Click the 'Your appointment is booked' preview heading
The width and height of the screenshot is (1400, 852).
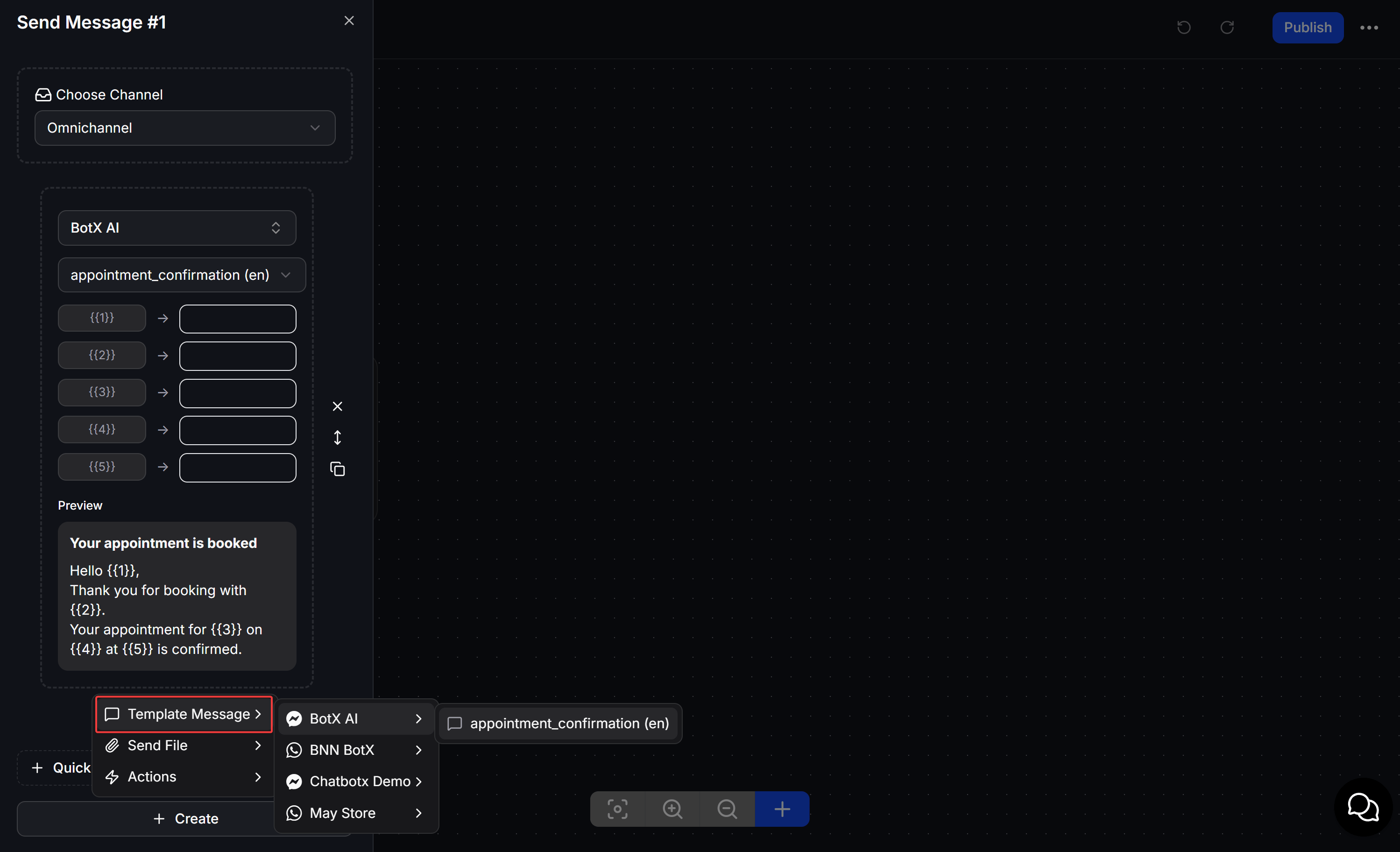click(163, 543)
